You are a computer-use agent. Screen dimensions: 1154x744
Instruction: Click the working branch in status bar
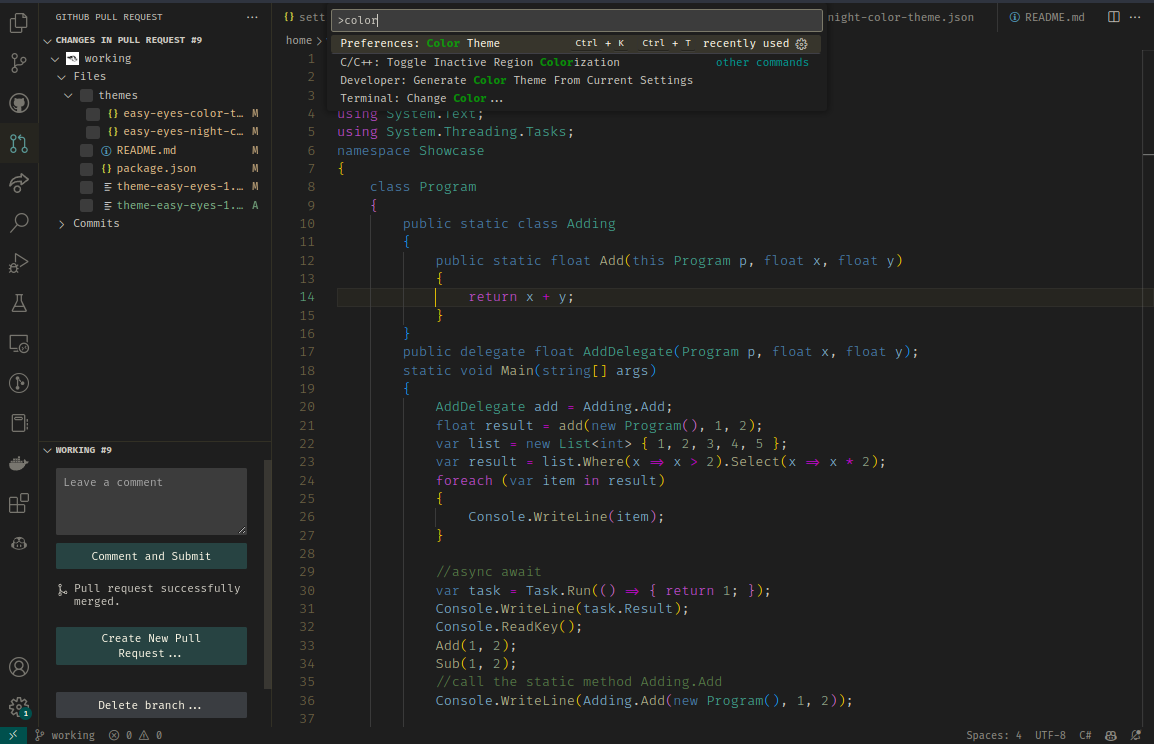point(65,735)
